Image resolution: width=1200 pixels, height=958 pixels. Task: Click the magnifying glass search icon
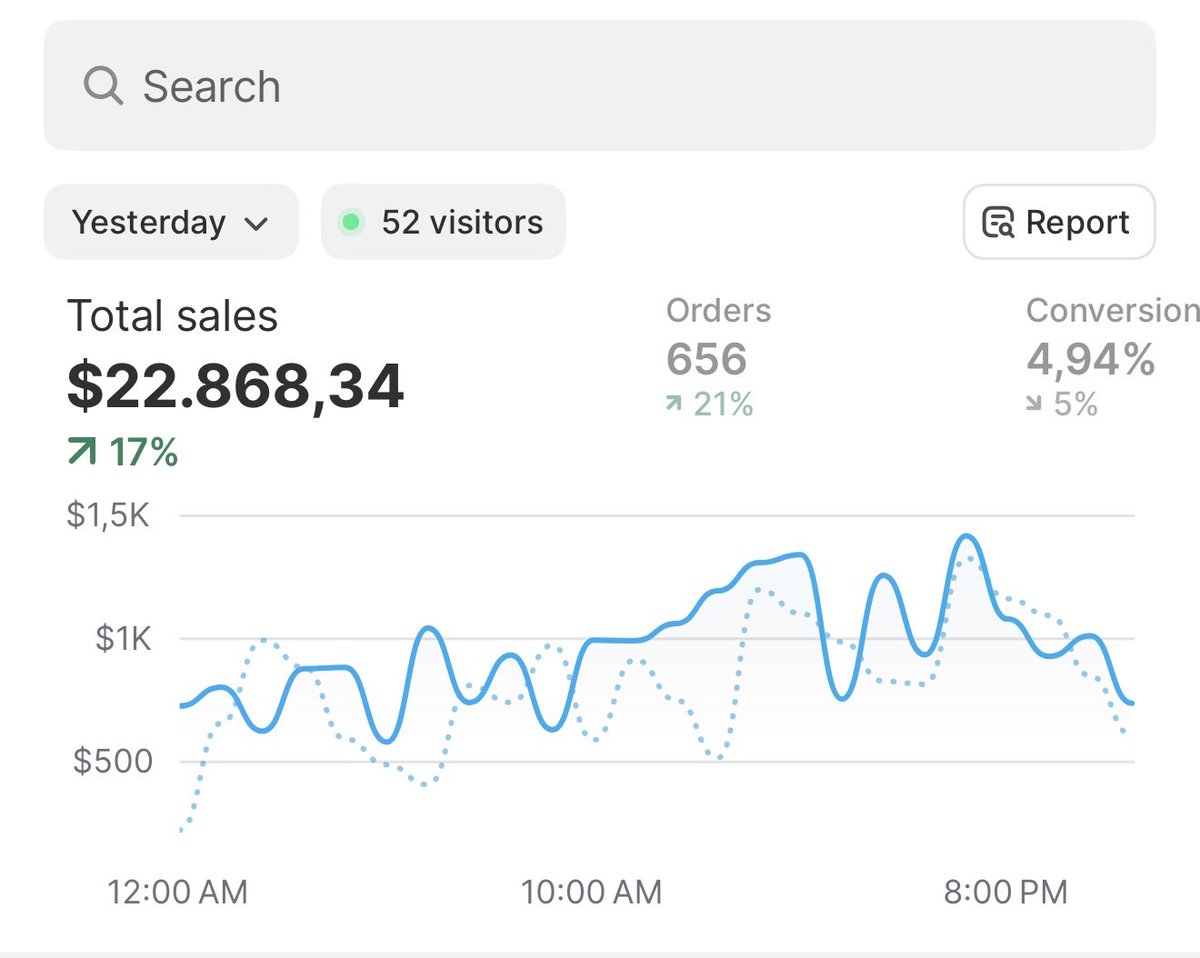[x=103, y=86]
